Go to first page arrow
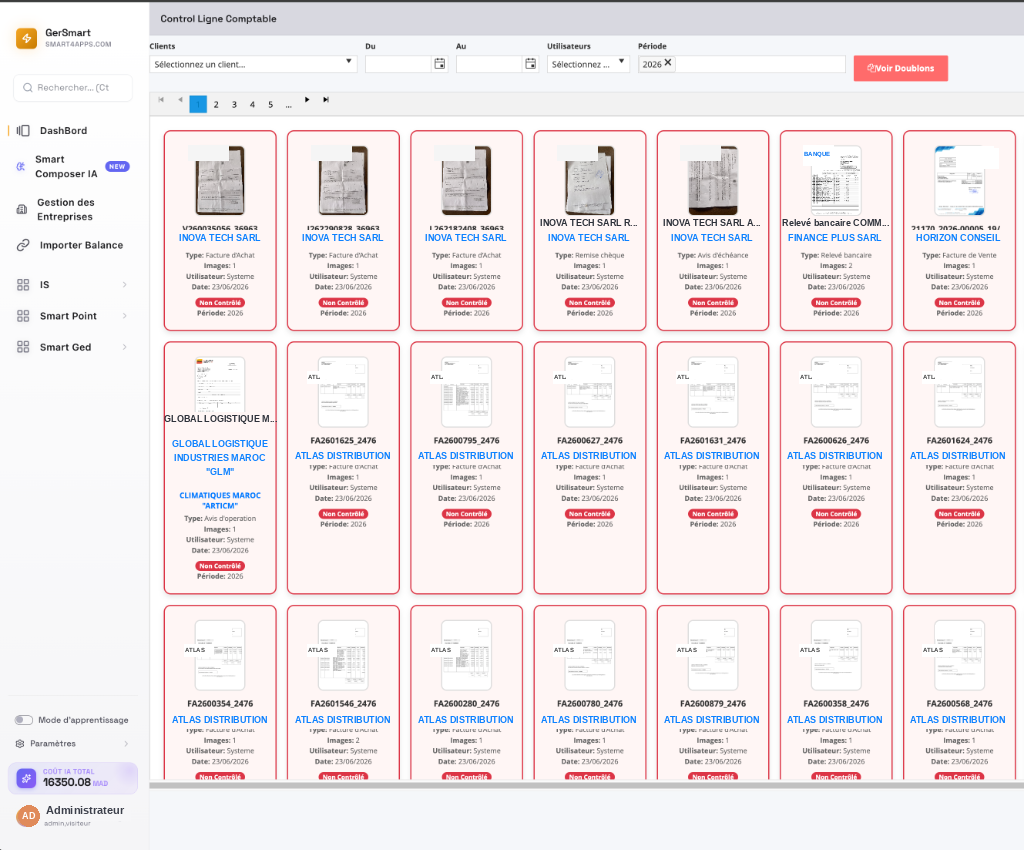The height and width of the screenshot is (850, 1024). pos(161,100)
